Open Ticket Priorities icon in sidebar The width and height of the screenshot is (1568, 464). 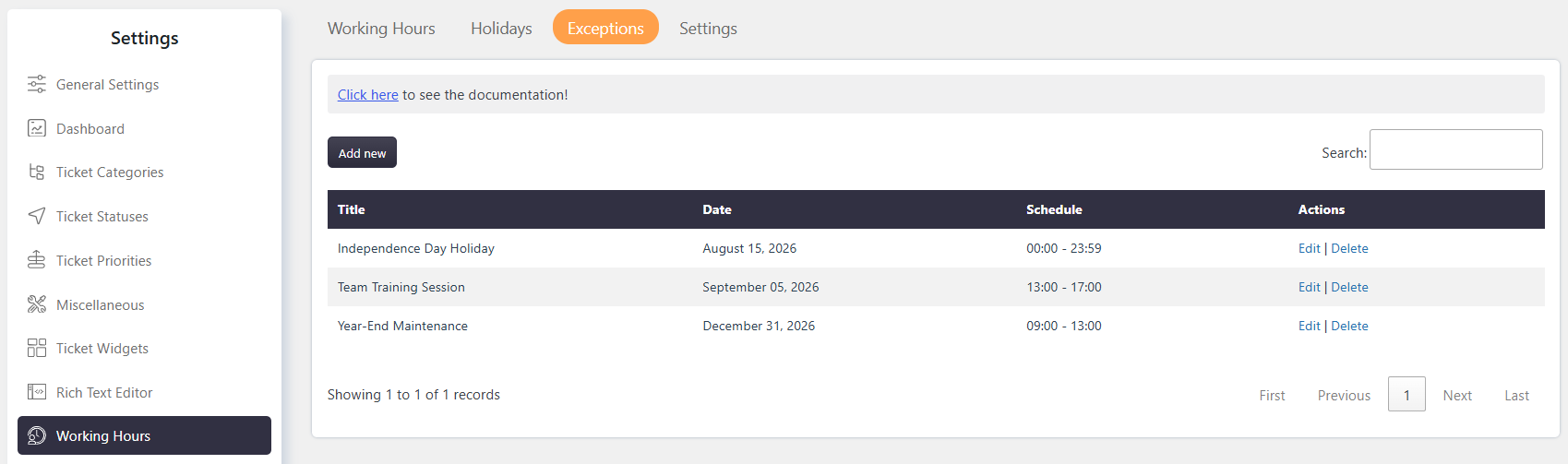(37, 260)
